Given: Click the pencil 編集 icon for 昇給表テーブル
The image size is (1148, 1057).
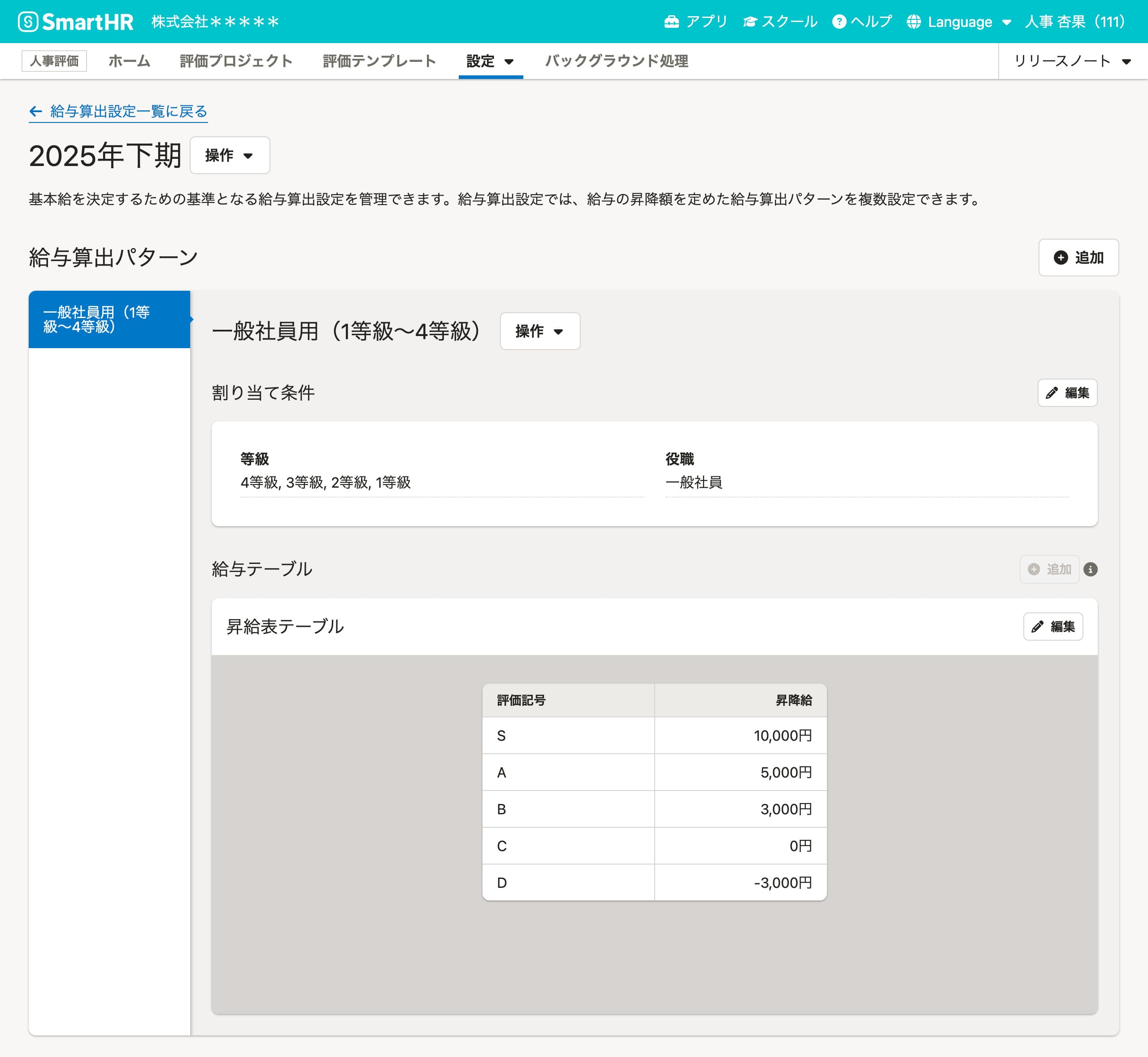Looking at the screenshot, I should [x=1037, y=626].
